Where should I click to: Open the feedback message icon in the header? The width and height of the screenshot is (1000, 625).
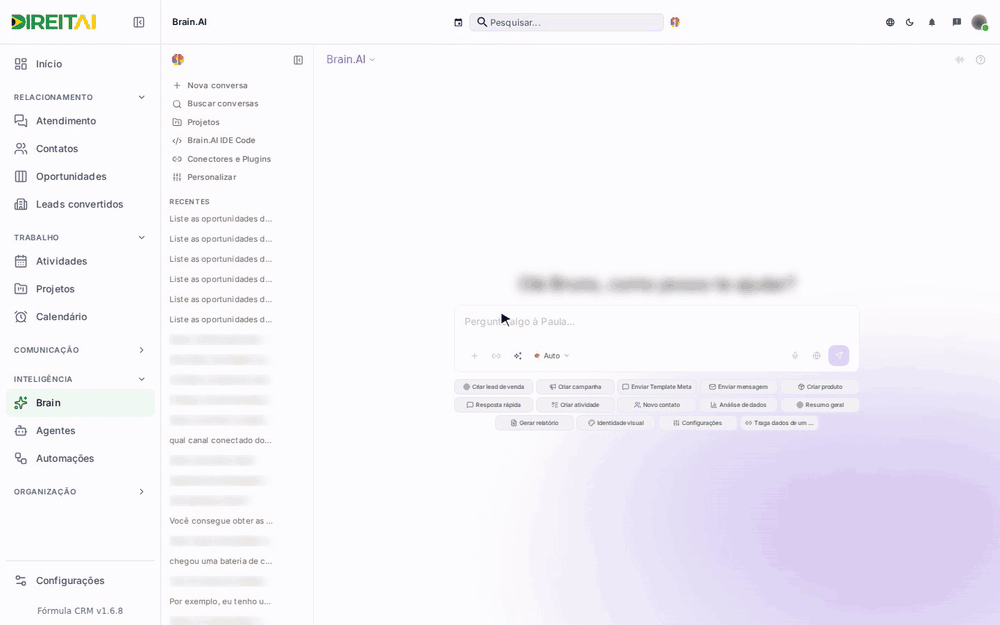pyautogui.click(x=957, y=22)
